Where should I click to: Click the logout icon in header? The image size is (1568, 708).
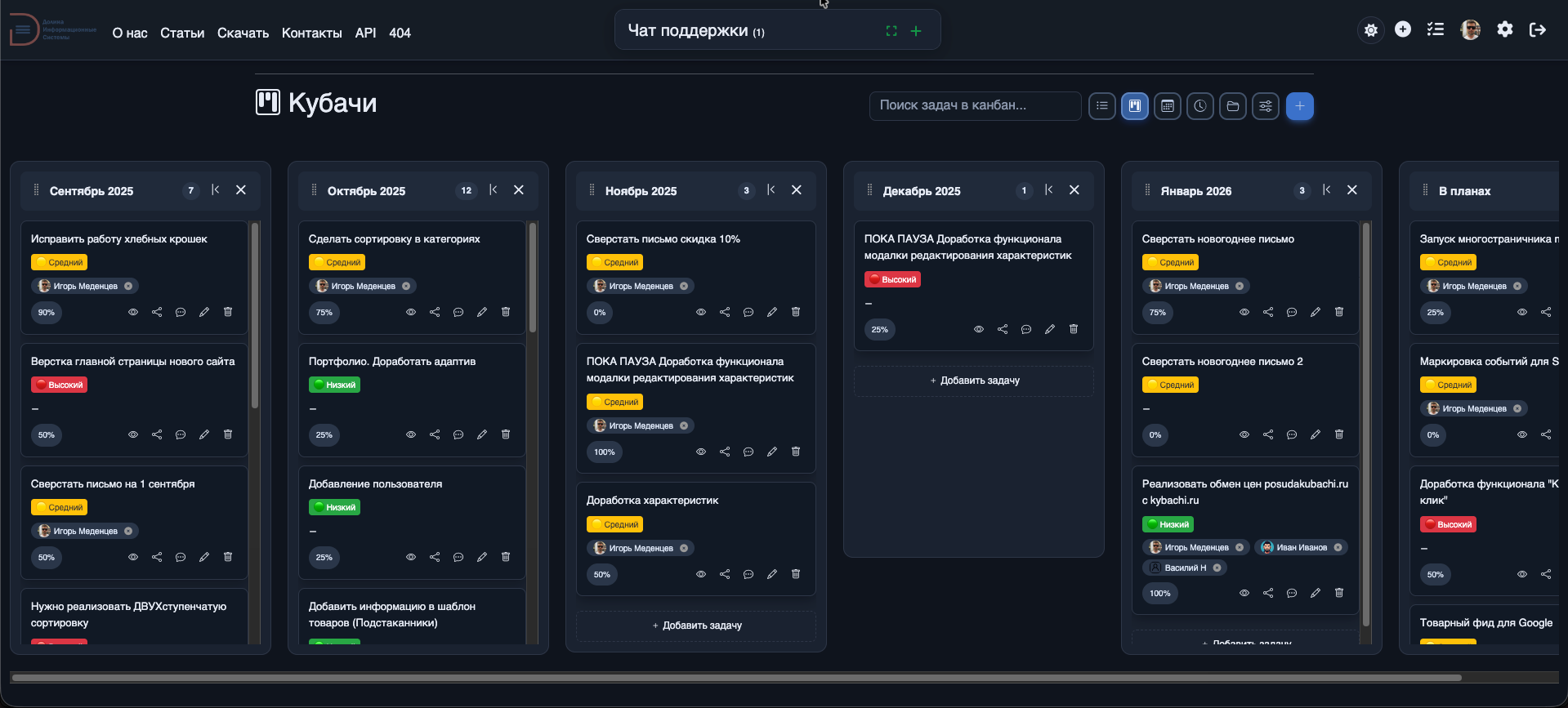pos(1538,29)
